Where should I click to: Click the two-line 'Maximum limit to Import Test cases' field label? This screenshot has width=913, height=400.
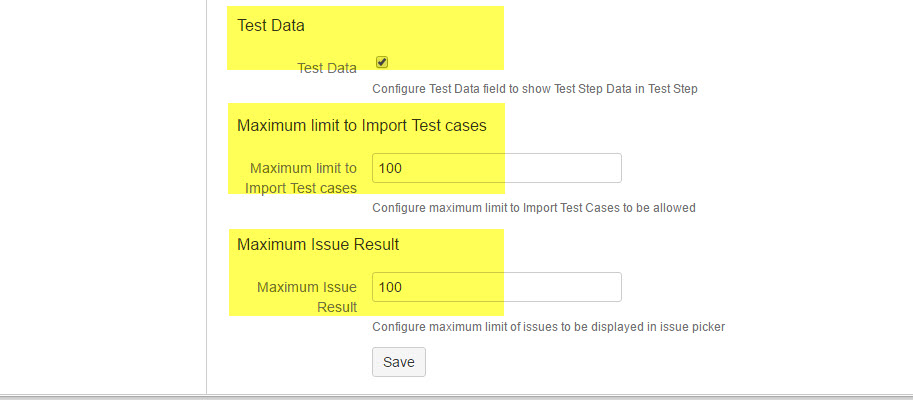tap(303, 178)
